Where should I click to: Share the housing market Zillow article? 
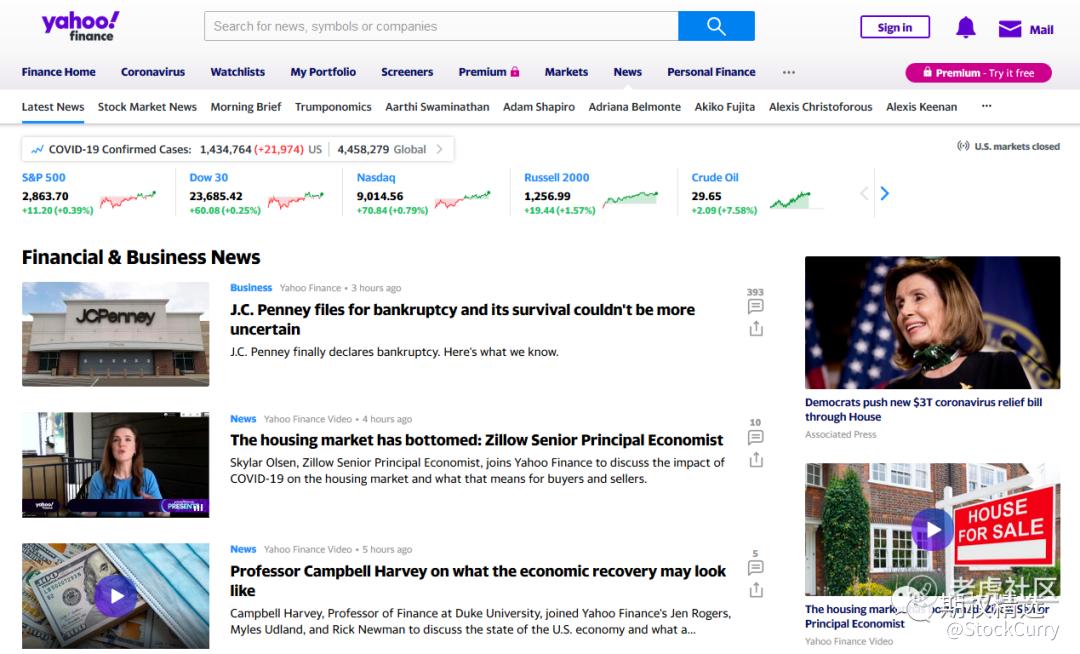click(755, 459)
